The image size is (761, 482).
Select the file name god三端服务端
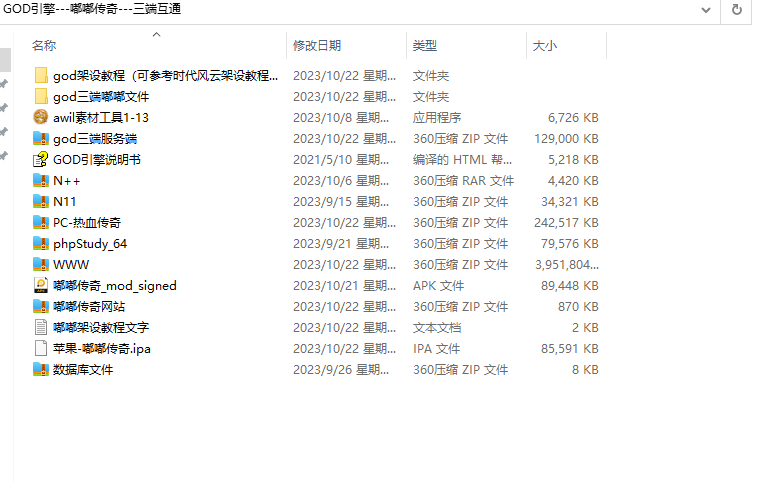tap(95, 139)
